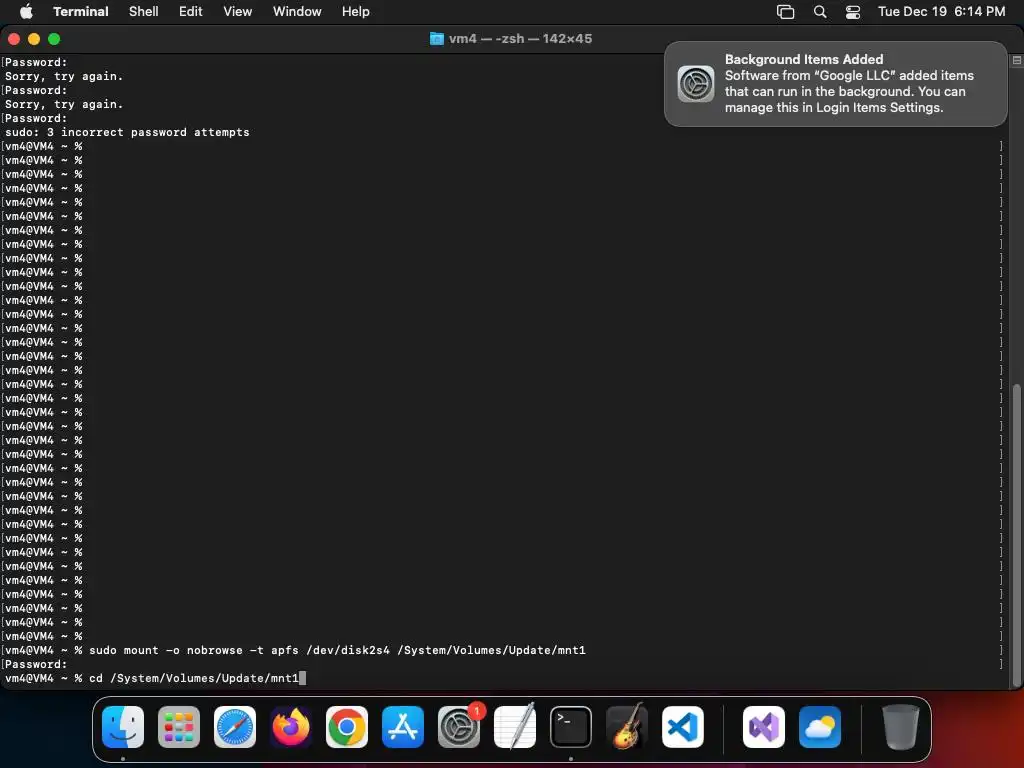Minimize the Terminal window

click(34, 39)
